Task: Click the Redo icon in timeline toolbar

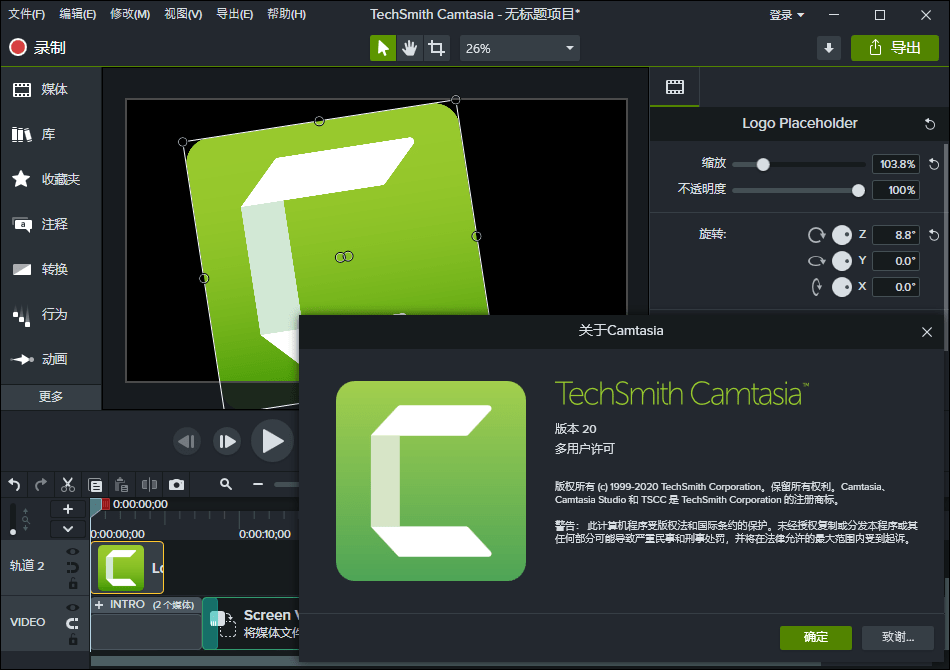Action: coord(41,485)
